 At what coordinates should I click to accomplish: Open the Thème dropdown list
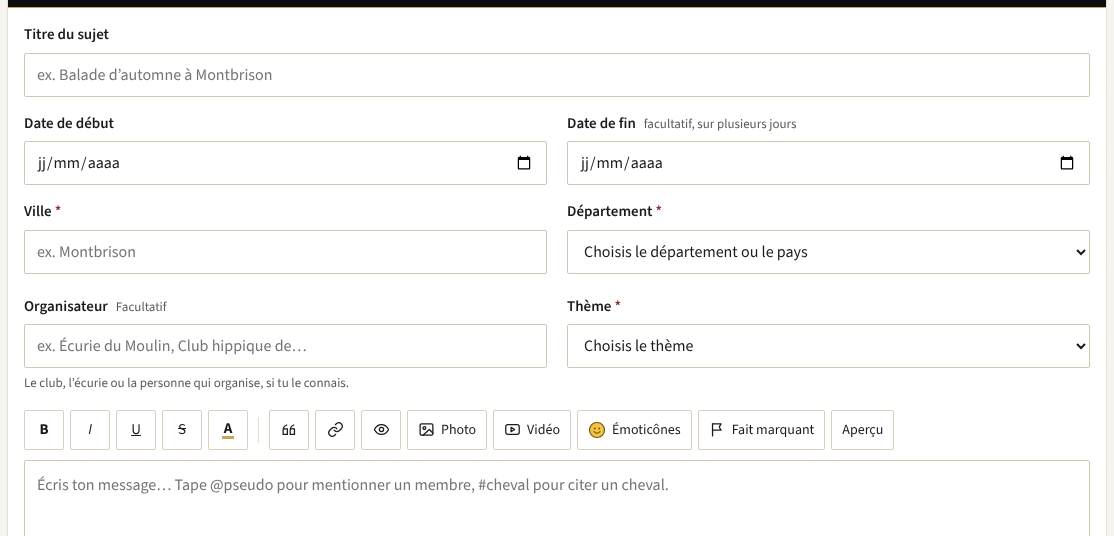coord(828,346)
